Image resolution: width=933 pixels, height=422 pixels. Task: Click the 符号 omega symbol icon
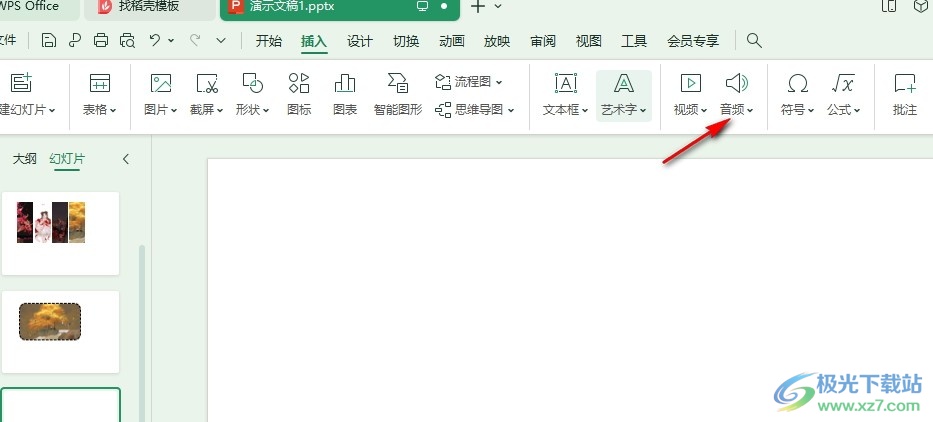click(x=797, y=83)
